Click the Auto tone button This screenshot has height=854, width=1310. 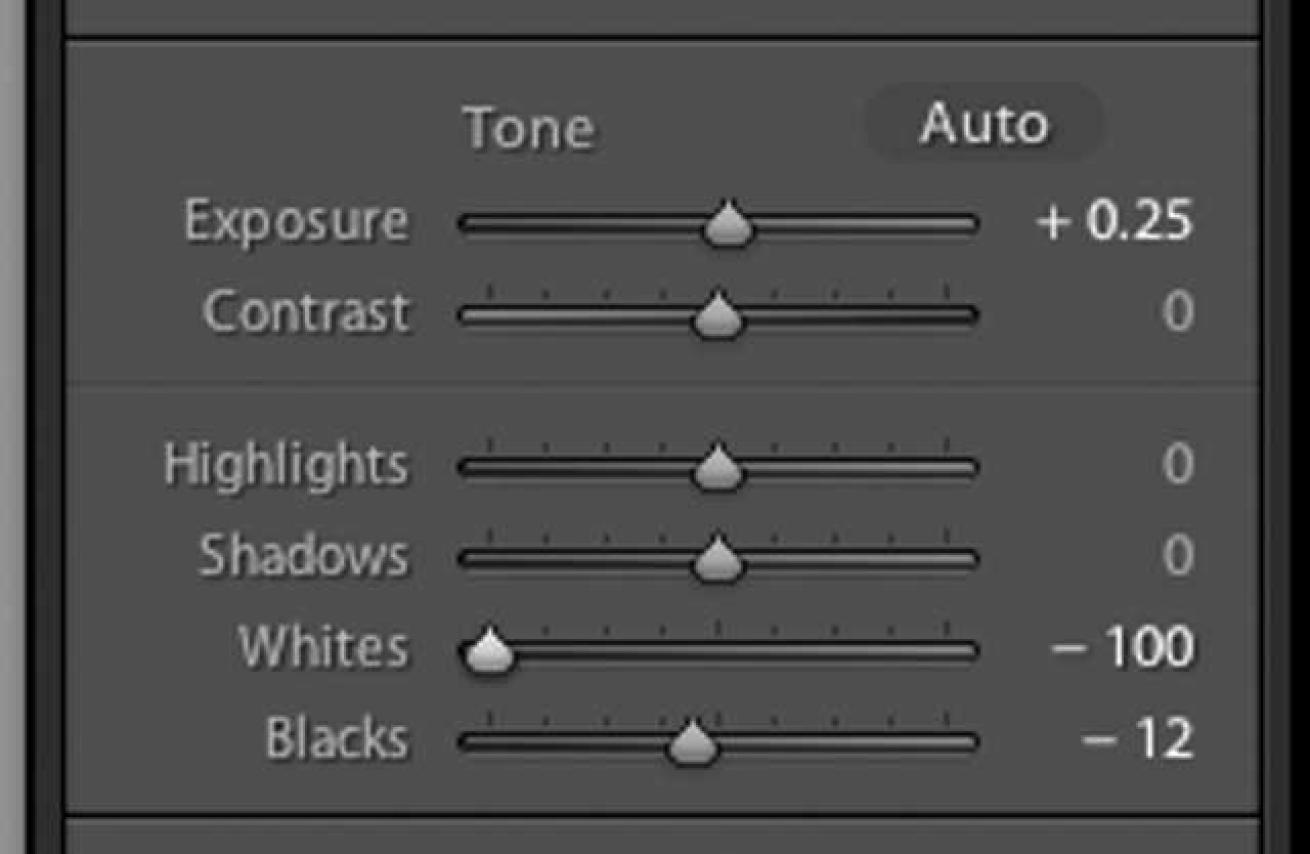click(984, 125)
